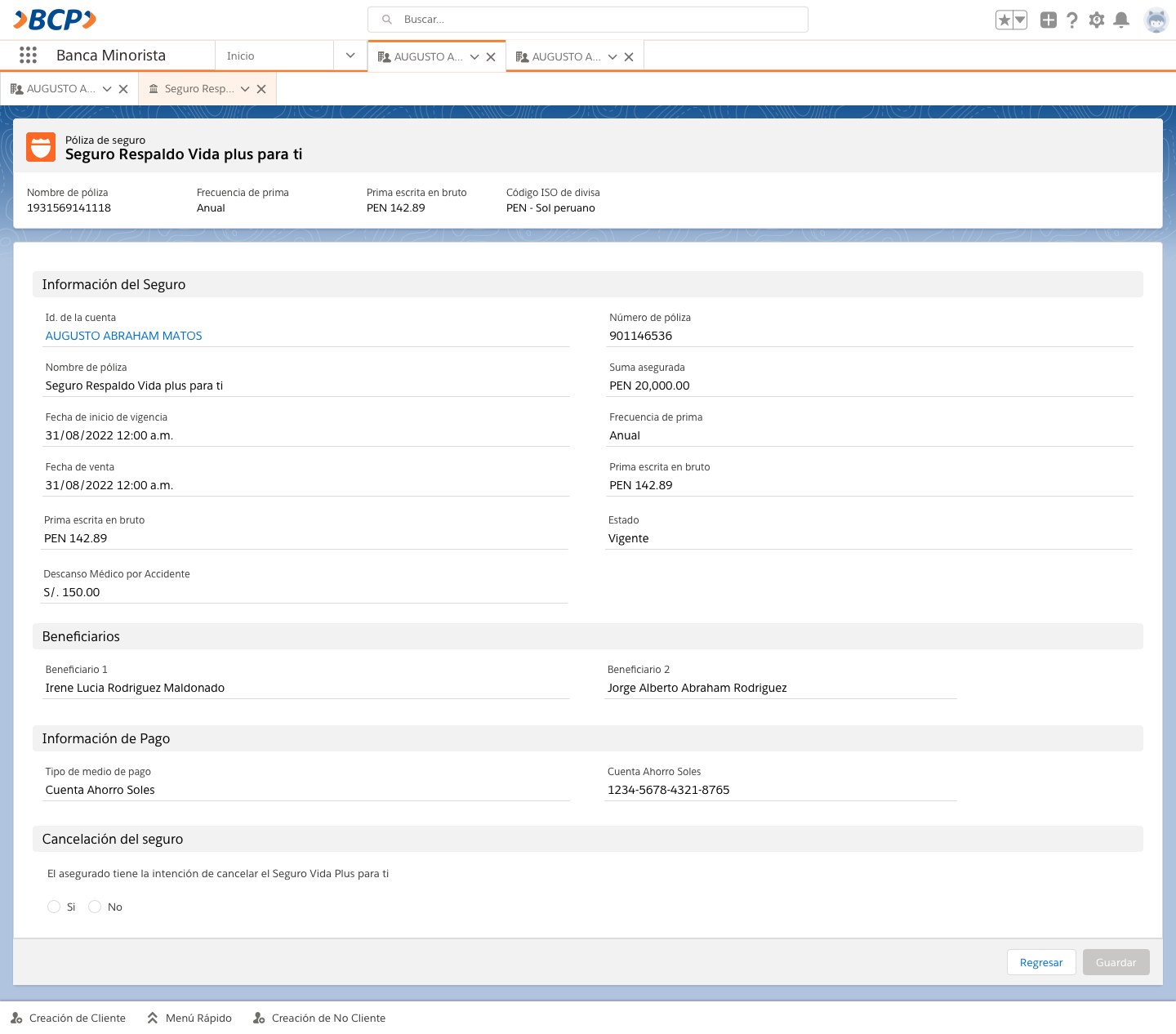Click the Regresar button
The image size is (1176, 1034).
click(x=1041, y=962)
